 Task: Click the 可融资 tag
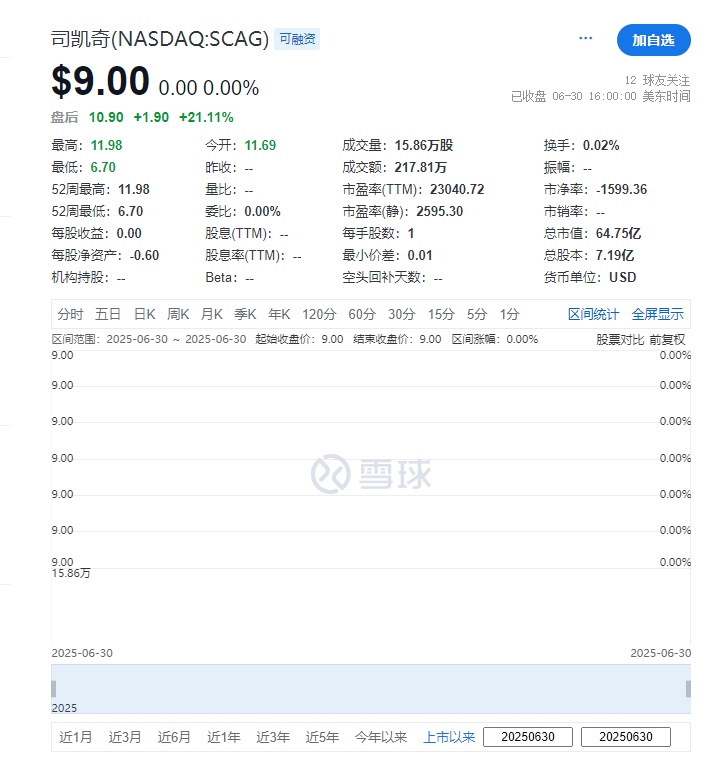[x=297, y=39]
